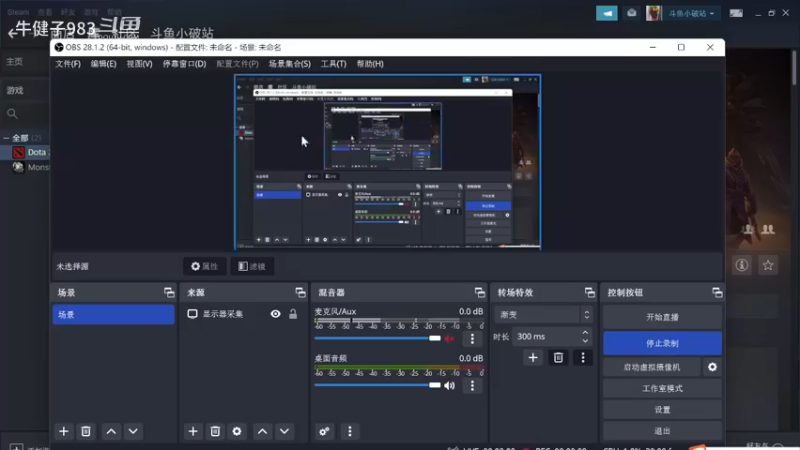Remove the transition with the trash icon
This screenshot has width=800, height=450.
(558, 358)
